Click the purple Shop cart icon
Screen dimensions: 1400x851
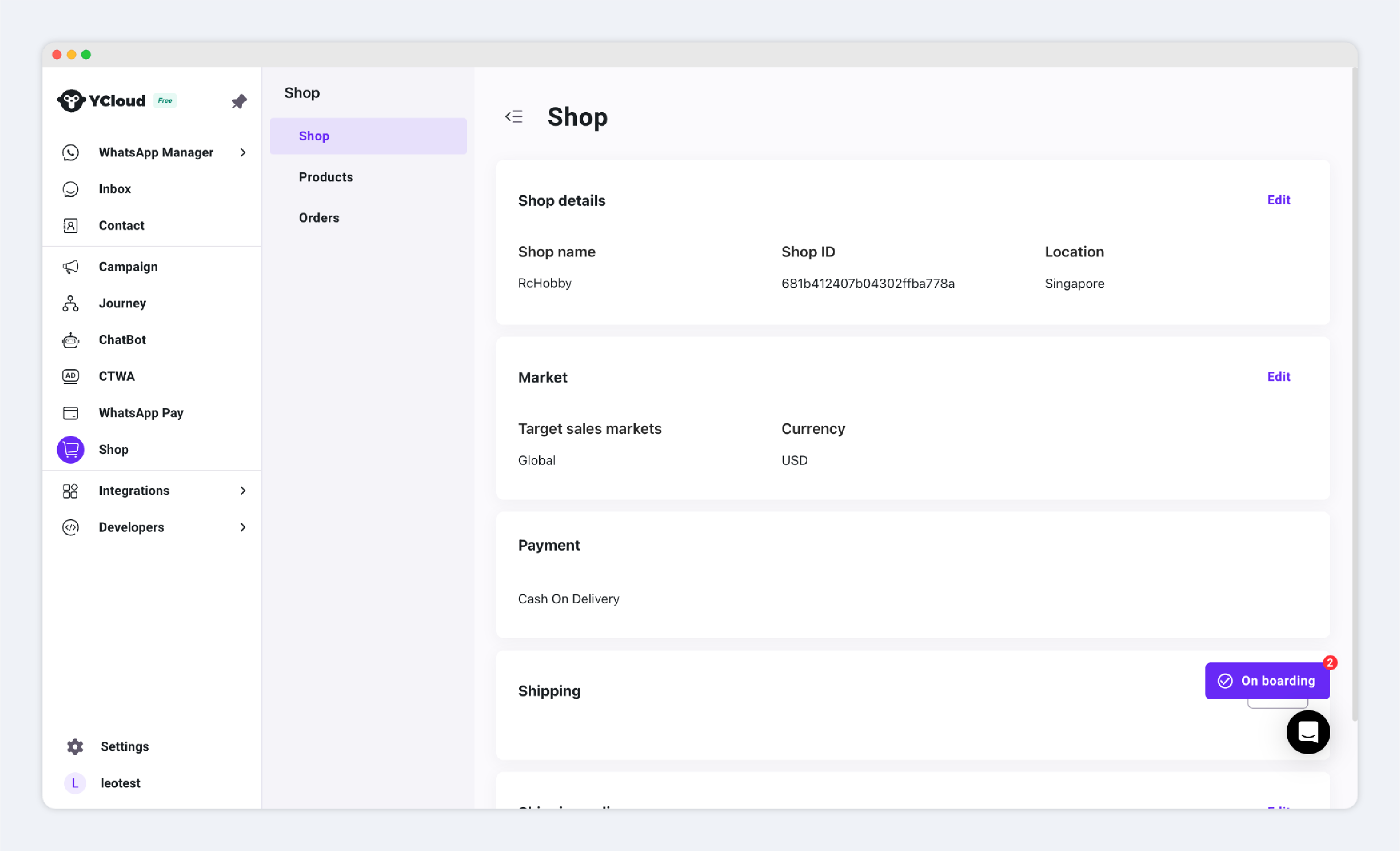tap(70, 450)
